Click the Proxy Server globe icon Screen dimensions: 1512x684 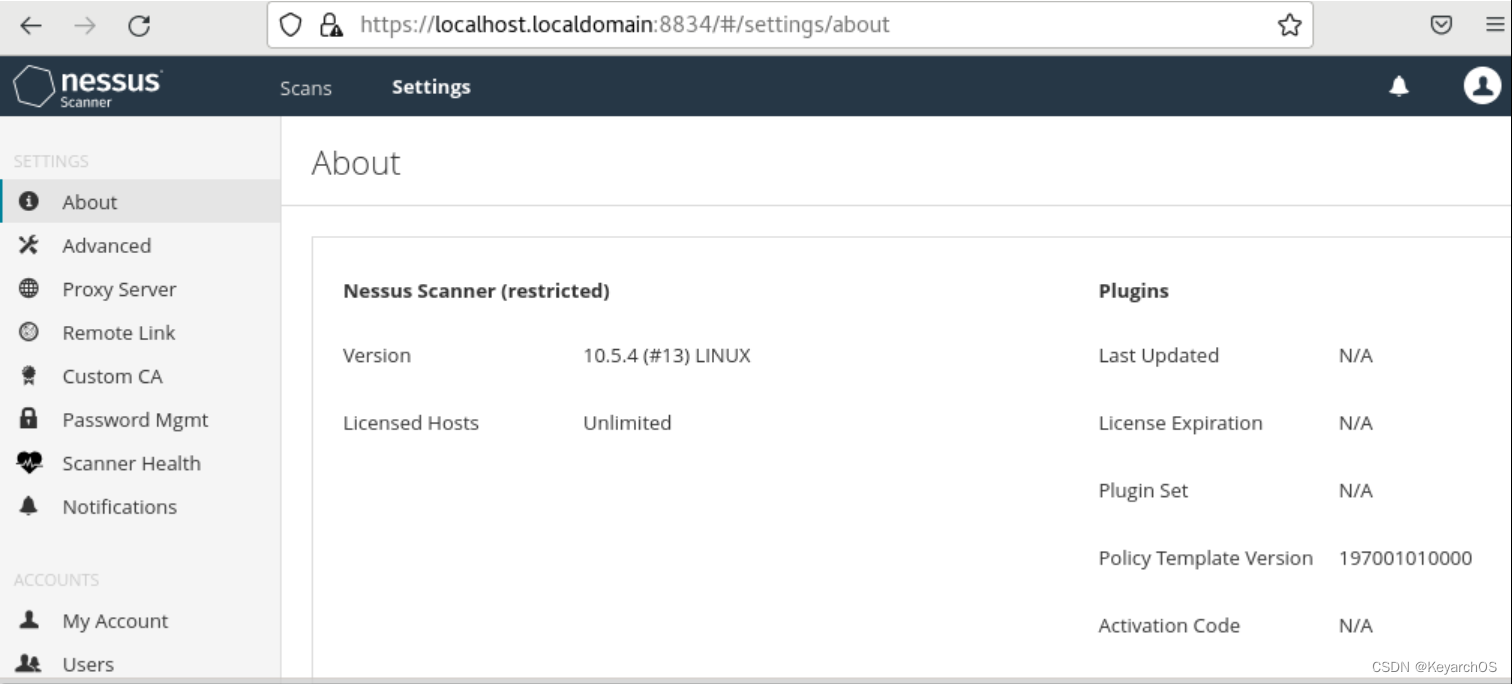click(x=29, y=288)
